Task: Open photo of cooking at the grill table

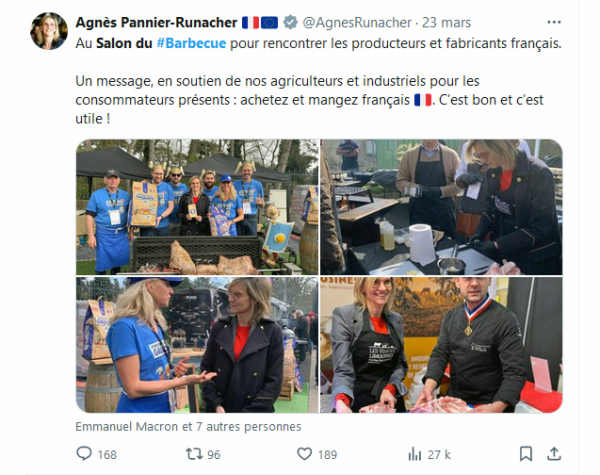Action: coord(441,207)
